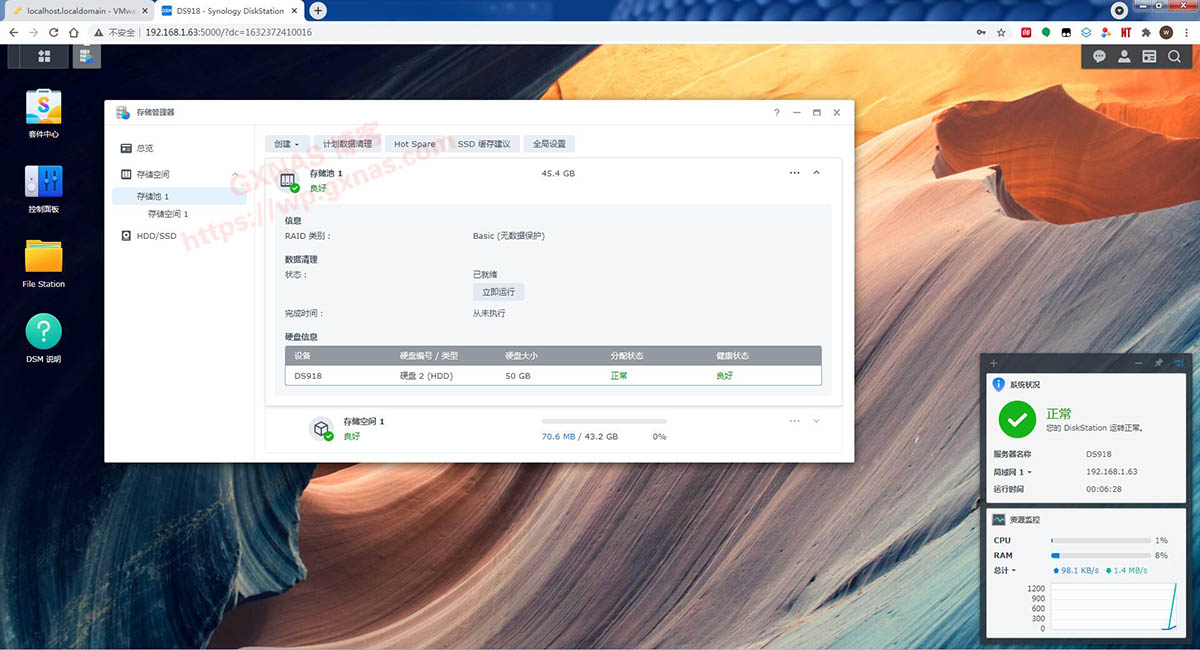Click the uptime value 00:06:28
The height and width of the screenshot is (650, 1200).
[x=1104, y=489]
